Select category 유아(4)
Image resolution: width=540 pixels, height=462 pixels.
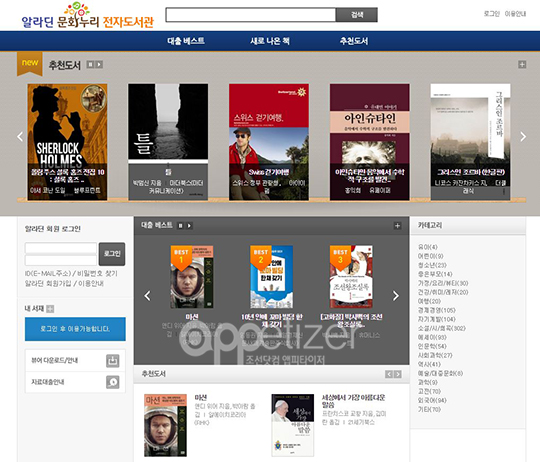tap(428, 247)
